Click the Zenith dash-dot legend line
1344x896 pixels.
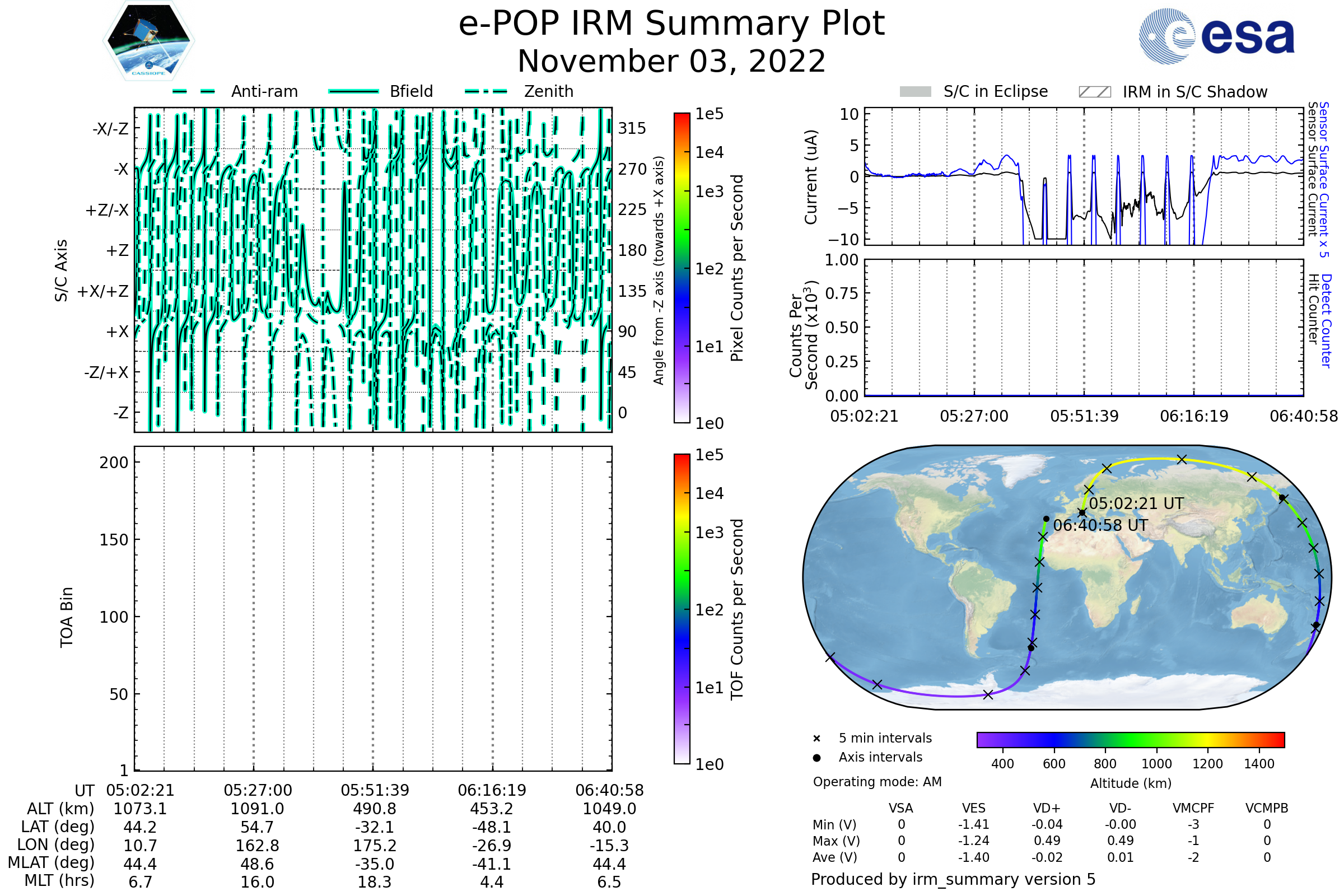486,91
